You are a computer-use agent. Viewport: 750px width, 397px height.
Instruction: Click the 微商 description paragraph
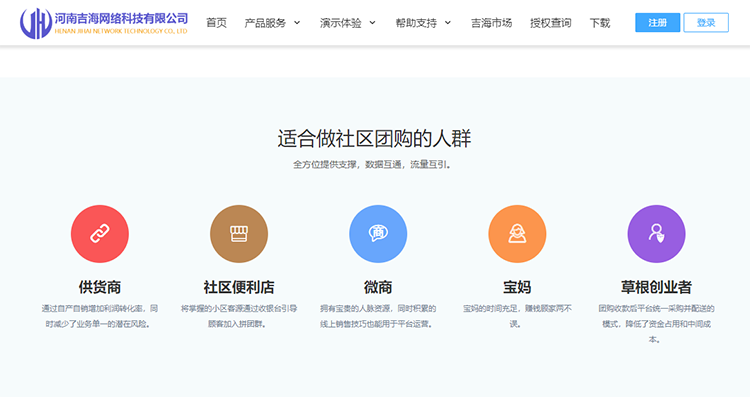click(x=378, y=316)
